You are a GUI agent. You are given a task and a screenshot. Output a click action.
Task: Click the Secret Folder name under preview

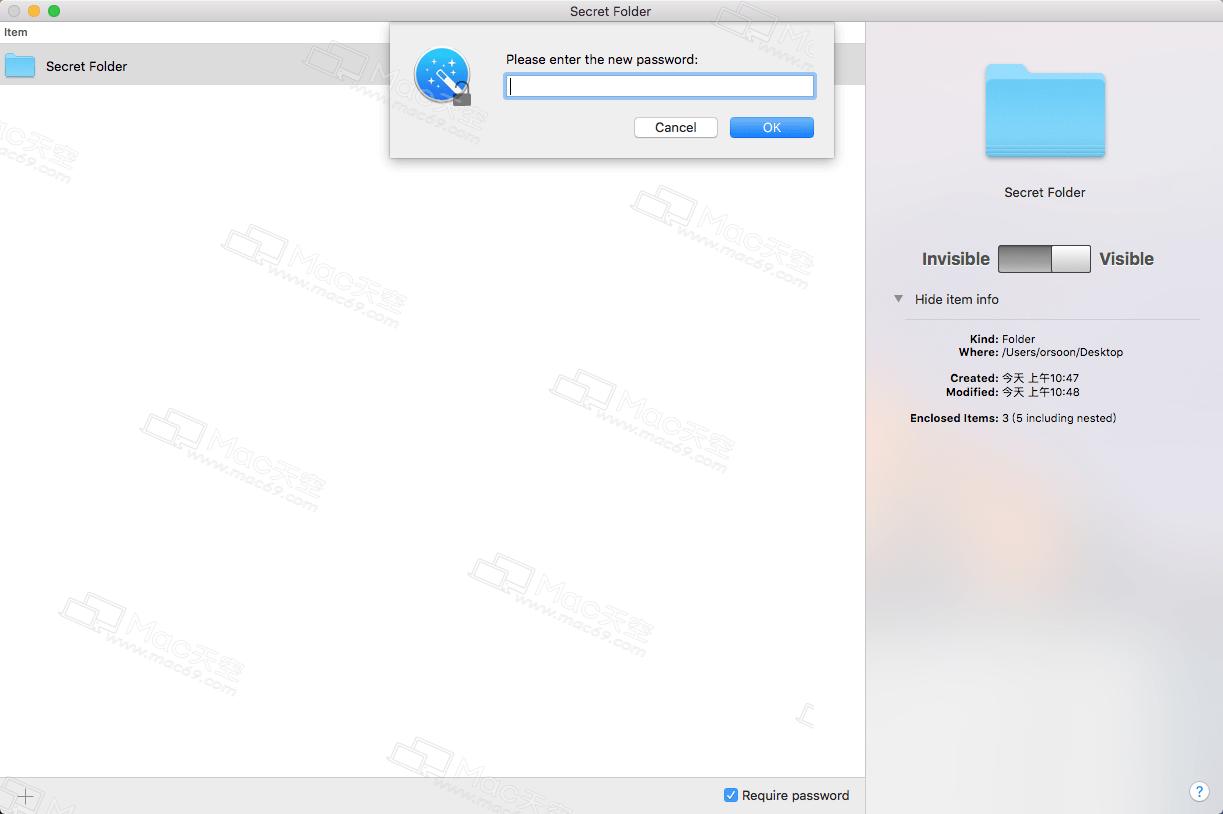click(x=1045, y=192)
